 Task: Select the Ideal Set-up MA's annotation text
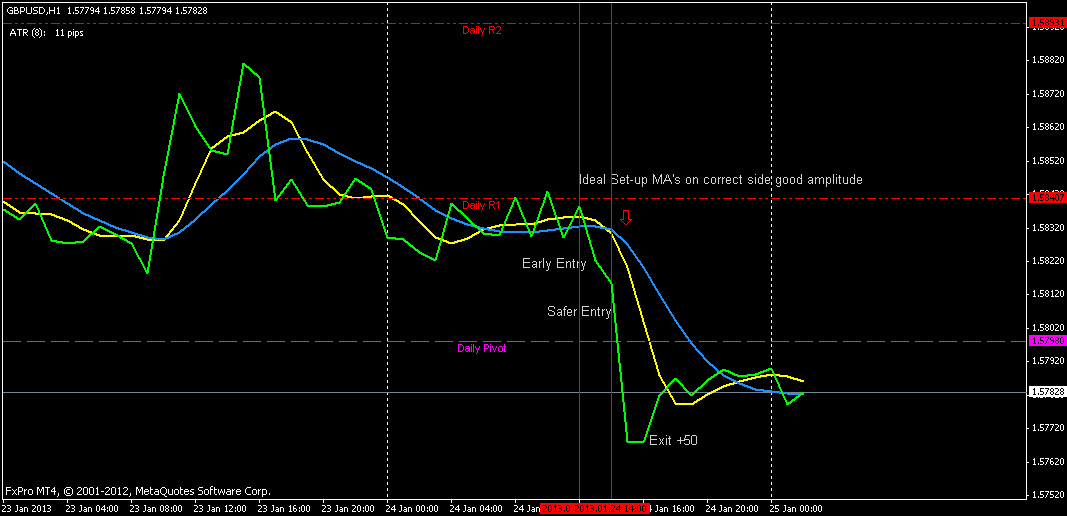pyautogui.click(x=721, y=180)
